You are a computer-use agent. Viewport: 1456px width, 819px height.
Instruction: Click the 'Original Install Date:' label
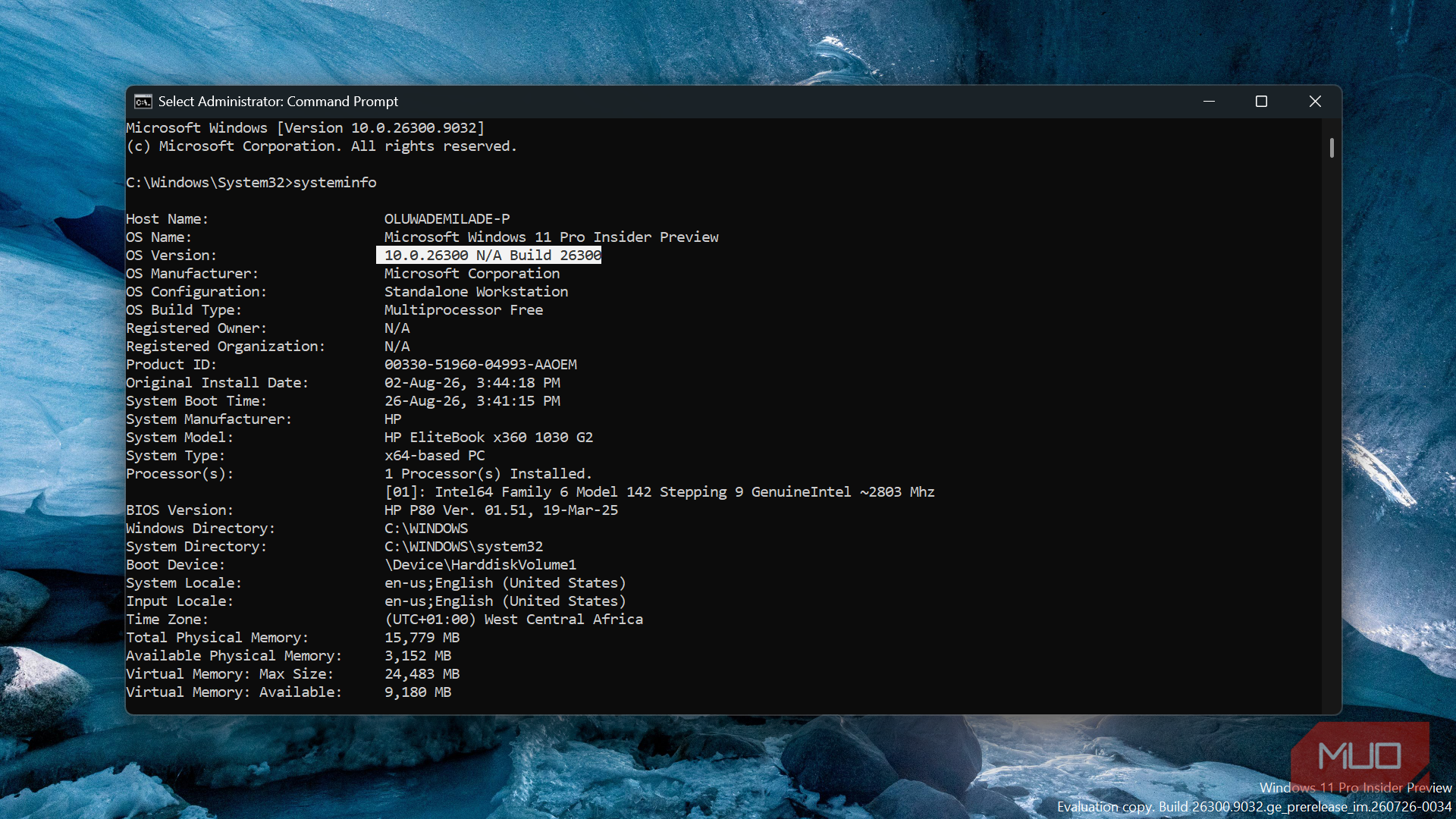click(x=217, y=383)
